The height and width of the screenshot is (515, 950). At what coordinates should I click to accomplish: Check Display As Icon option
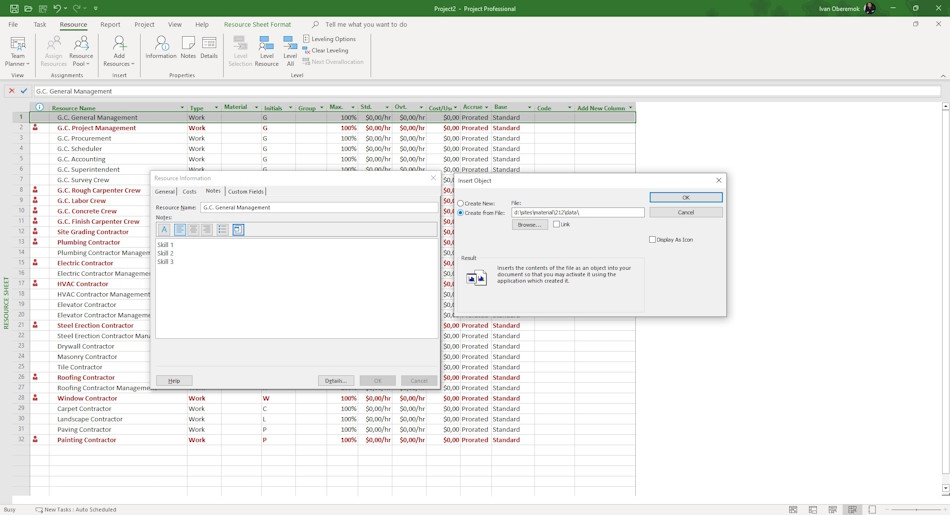coord(653,239)
